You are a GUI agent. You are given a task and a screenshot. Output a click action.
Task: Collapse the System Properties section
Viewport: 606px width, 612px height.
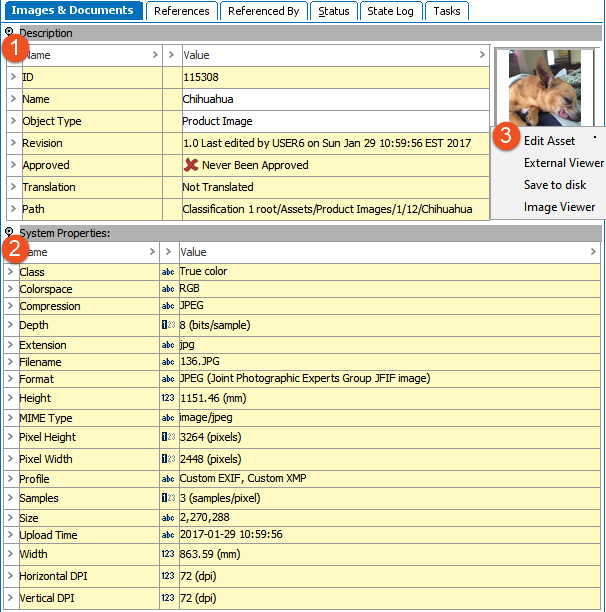coord(9,232)
